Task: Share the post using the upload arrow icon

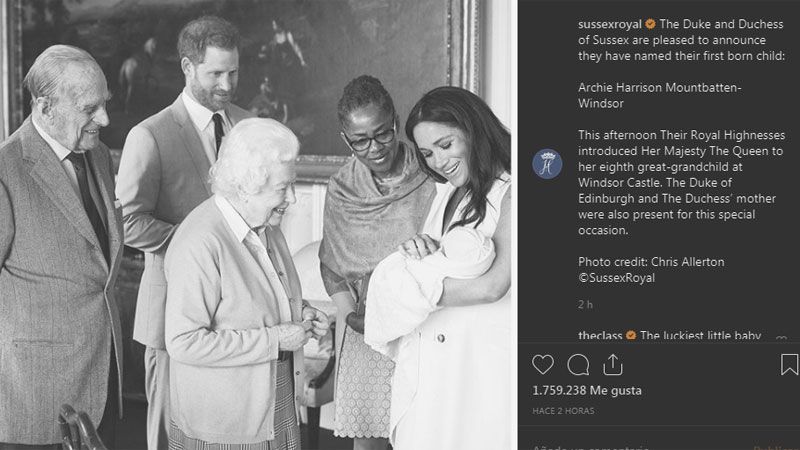Action: coord(612,364)
